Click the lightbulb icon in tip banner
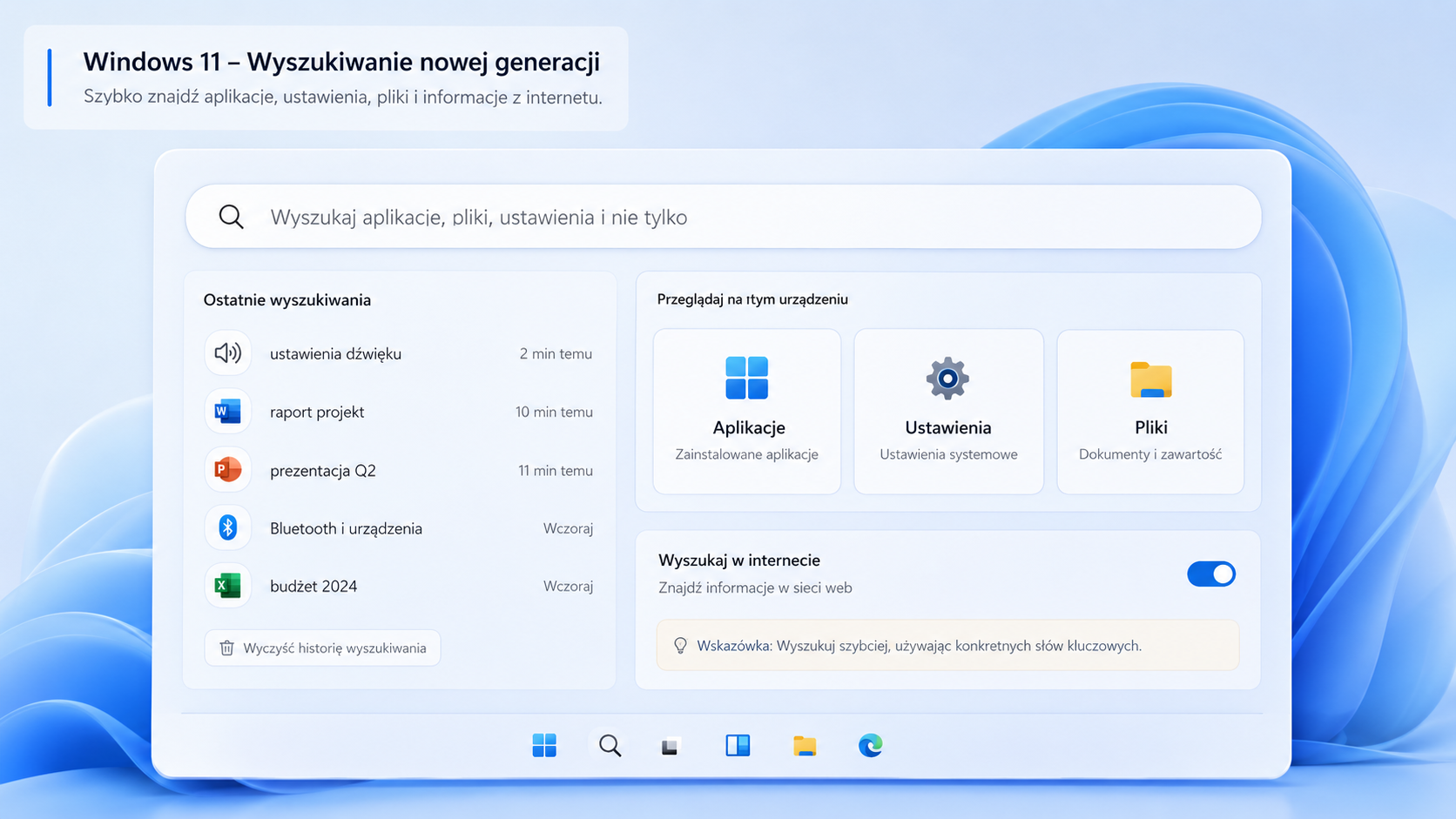 681,645
